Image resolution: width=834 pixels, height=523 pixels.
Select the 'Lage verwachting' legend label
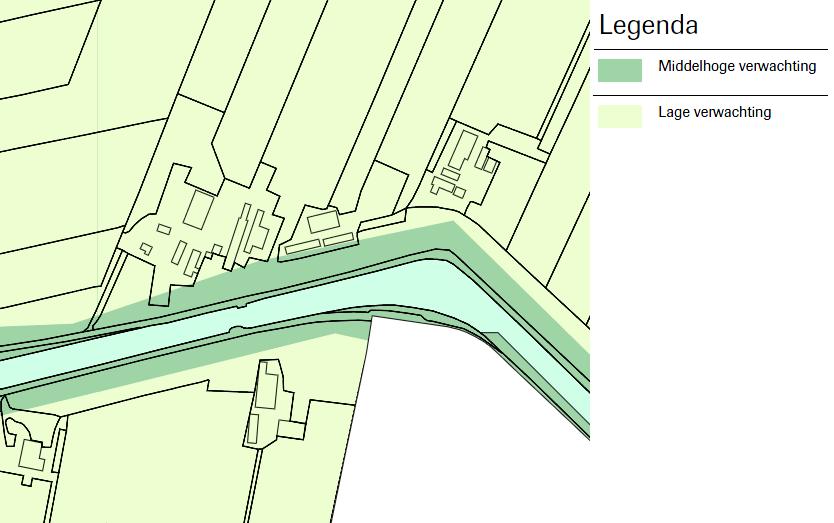(x=714, y=112)
